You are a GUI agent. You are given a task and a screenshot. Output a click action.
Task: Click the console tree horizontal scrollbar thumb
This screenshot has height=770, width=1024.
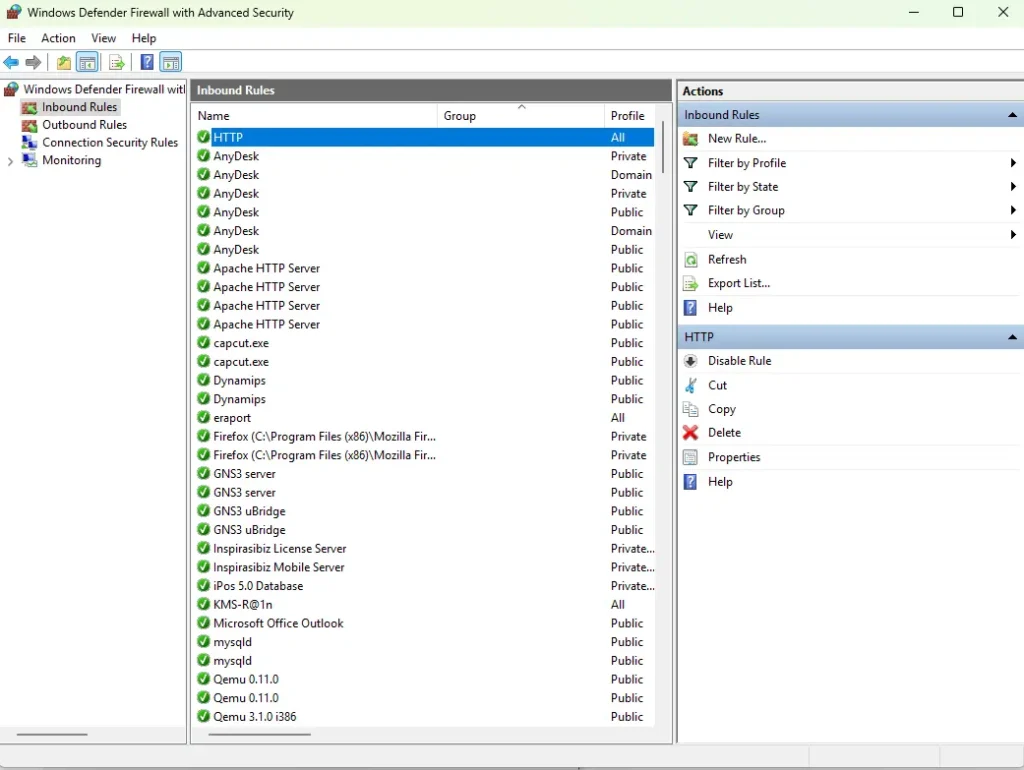(52, 734)
